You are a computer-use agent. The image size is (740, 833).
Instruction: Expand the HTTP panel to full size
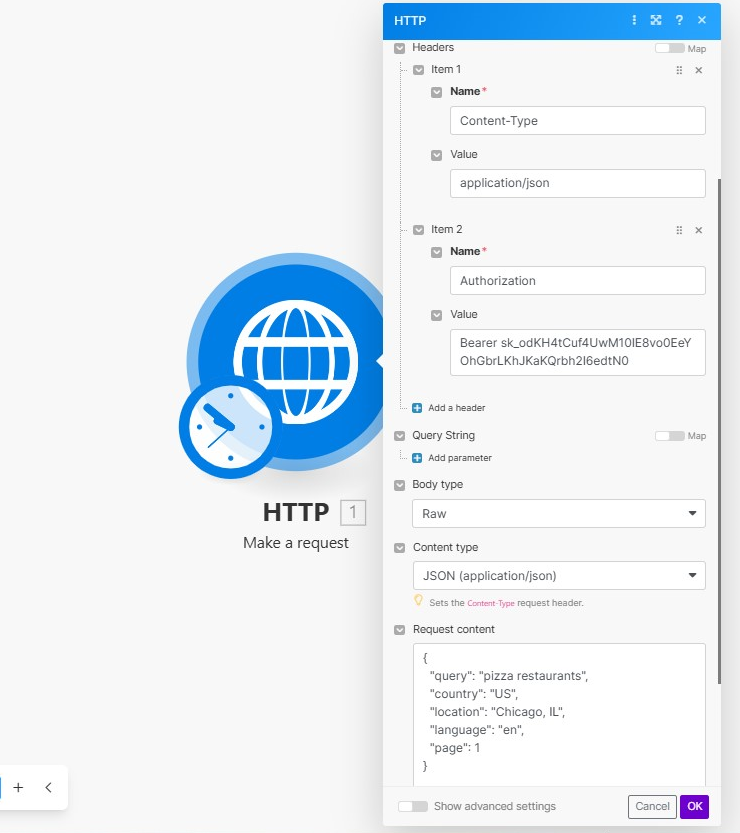656,20
